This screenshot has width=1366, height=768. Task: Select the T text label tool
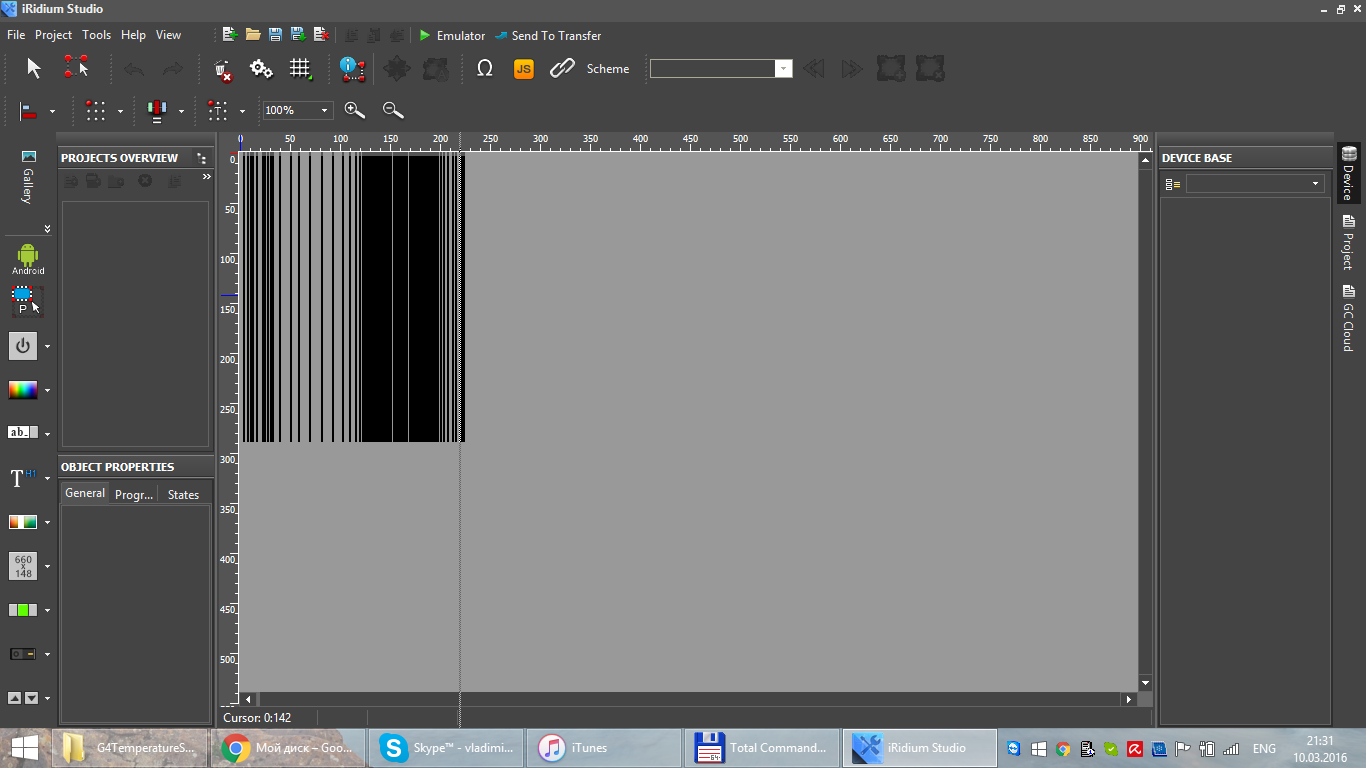pyautogui.click(x=22, y=478)
